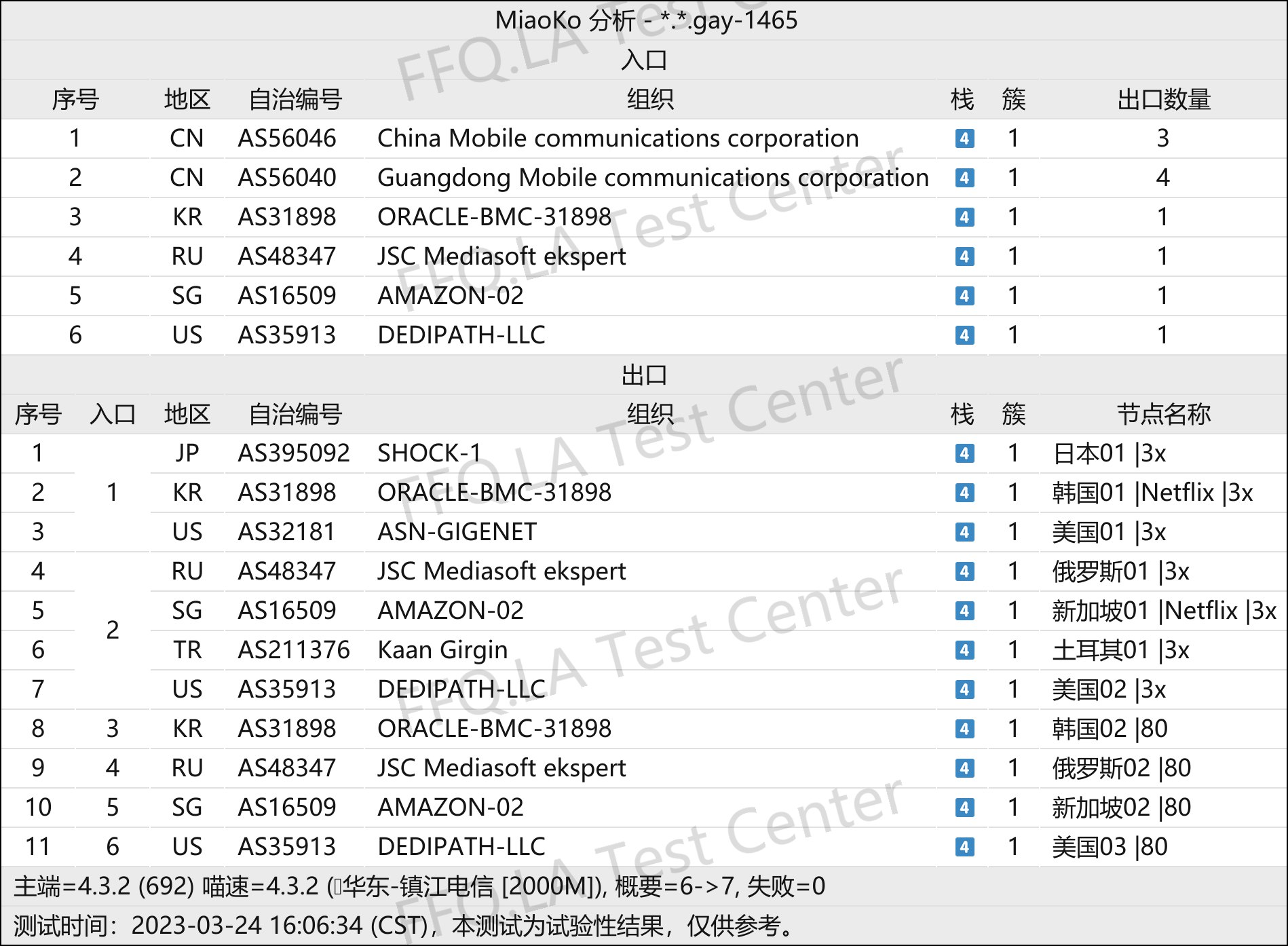Click the IPv4 icon in entry row AS31898
The width and height of the screenshot is (1288, 946).
tap(964, 217)
